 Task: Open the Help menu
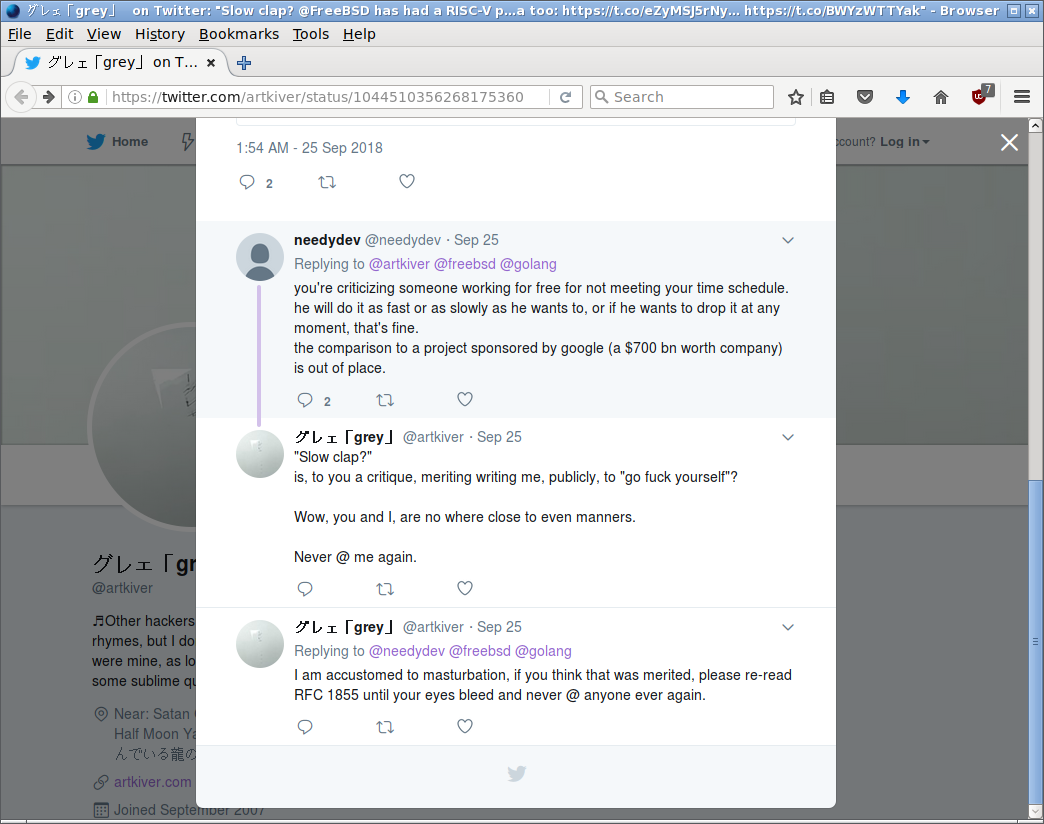(x=360, y=34)
